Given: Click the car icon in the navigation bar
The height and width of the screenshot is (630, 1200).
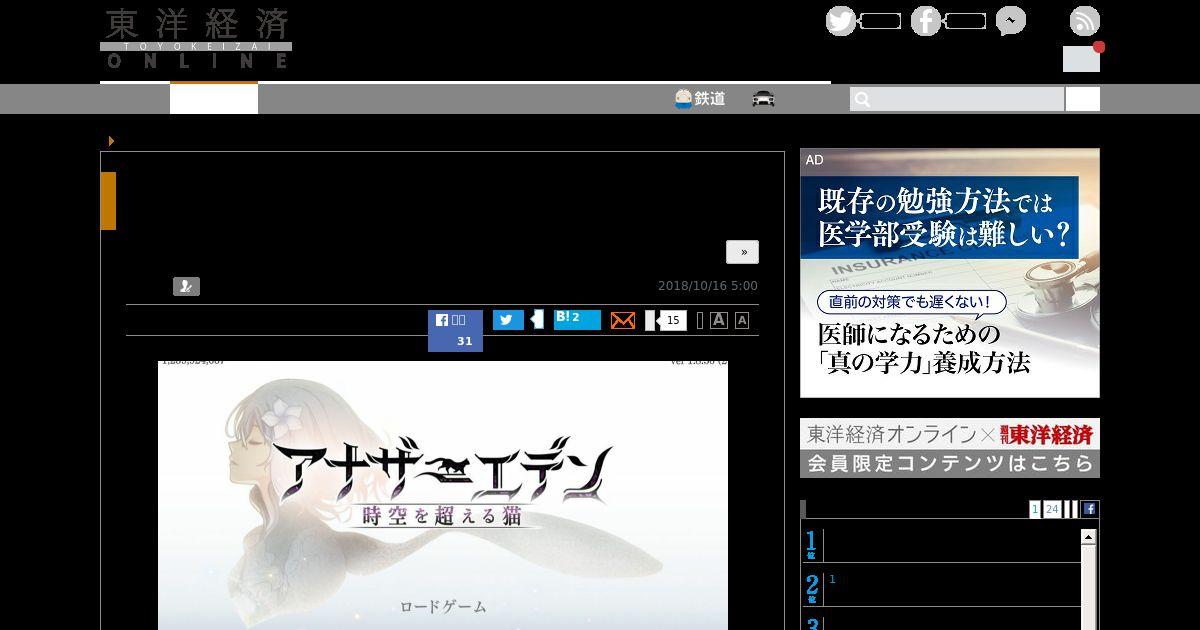Looking at the screenshot, I should [764, 99].
